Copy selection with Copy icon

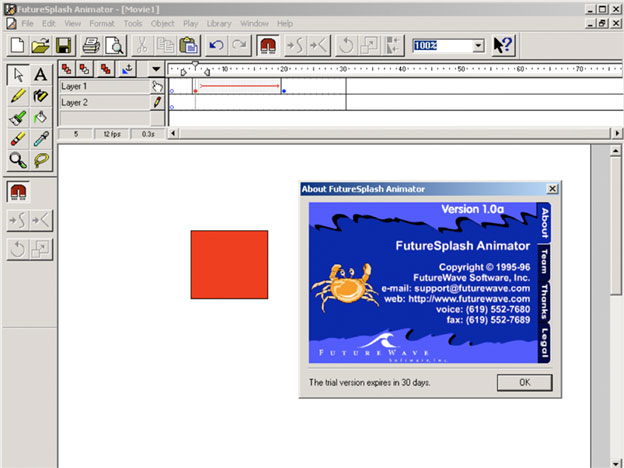pyautogui.click(x=165, y=45)
